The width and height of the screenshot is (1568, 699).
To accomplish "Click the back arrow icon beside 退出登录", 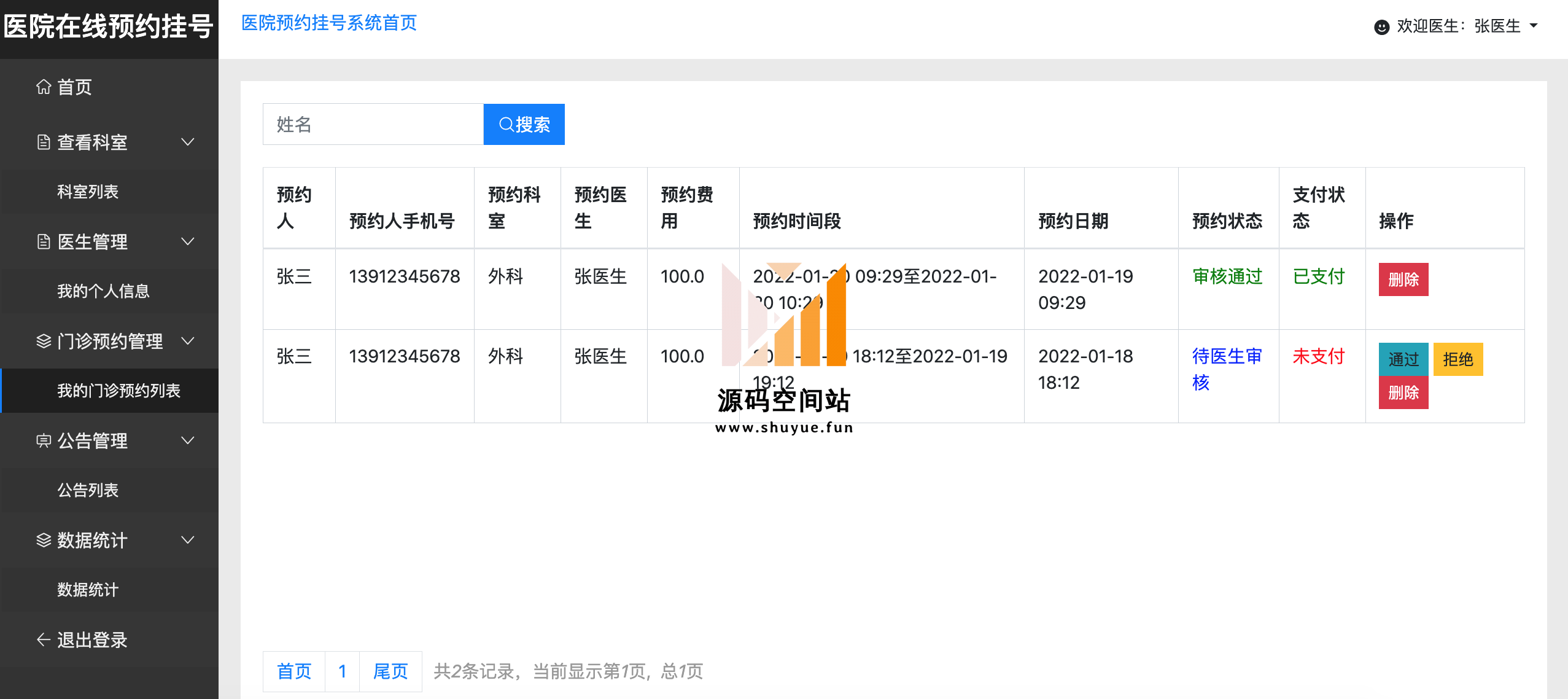I will [44, 640].
